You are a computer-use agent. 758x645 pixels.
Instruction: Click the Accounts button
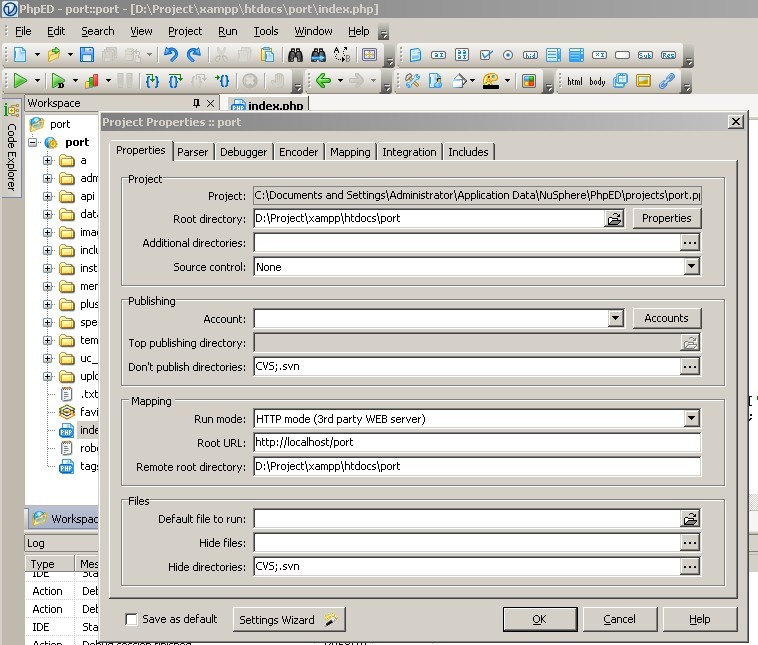[x=667, y=318]
